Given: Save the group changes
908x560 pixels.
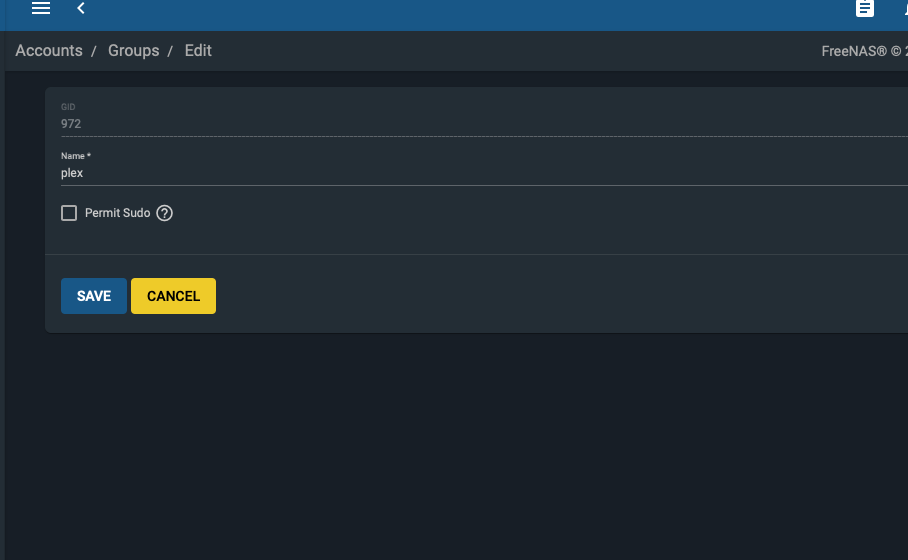Looking at the screenshot, I should coord(94,296).
